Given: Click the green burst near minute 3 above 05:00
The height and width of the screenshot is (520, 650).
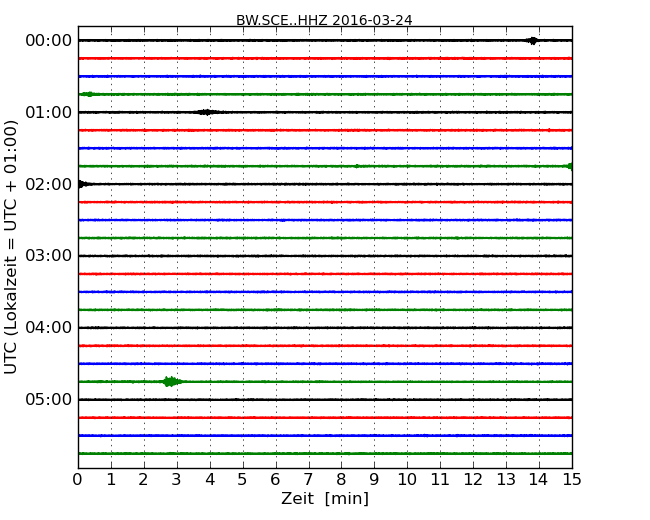Looking at the screenshot, I should coord(172,381).
